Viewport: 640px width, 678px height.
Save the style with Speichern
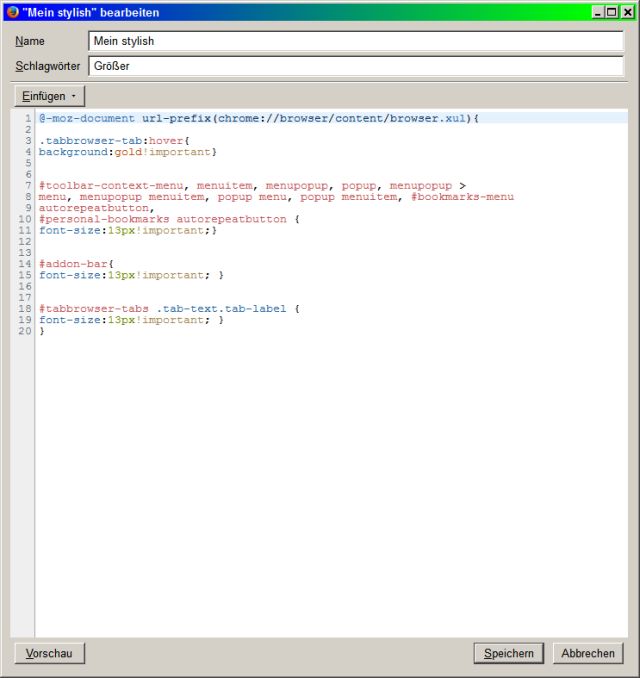pyautogui.click(x=508, y=653)
